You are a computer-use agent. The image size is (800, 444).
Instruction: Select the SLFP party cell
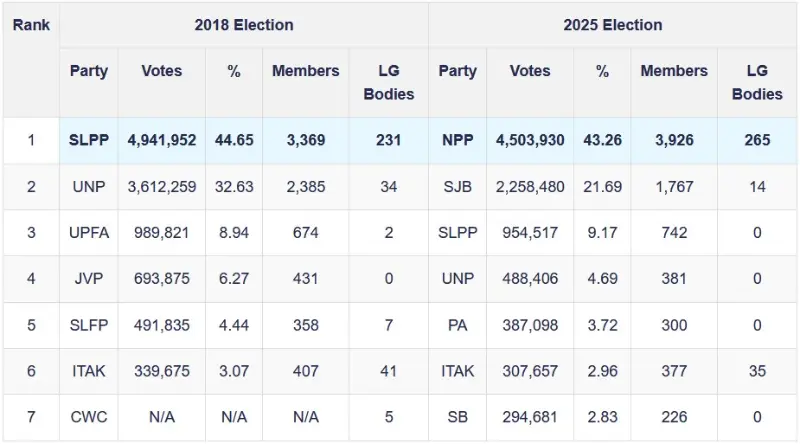(x=89, y=325)
